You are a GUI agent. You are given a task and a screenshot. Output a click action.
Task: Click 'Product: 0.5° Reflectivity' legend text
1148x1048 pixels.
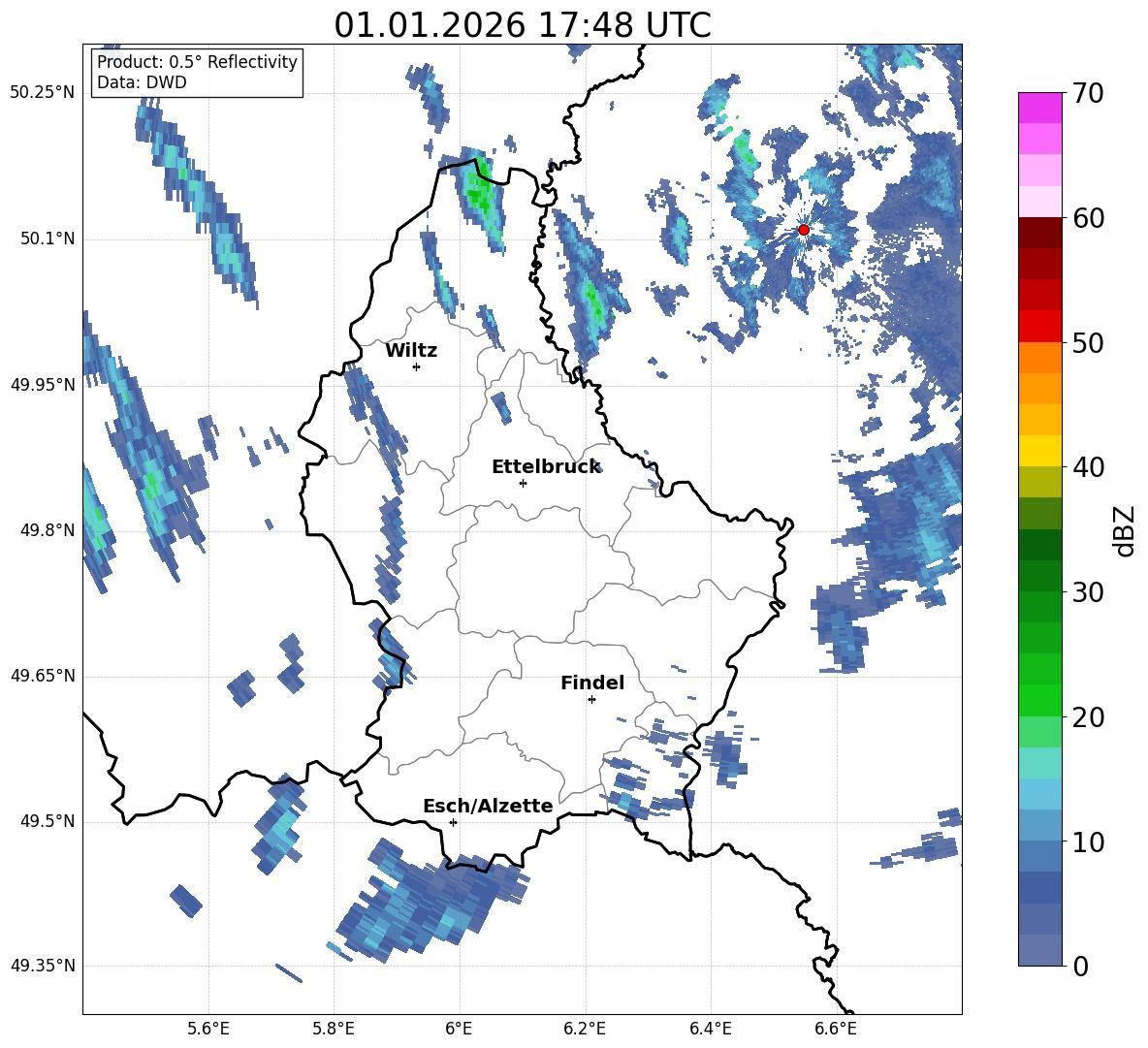[197, 61]
